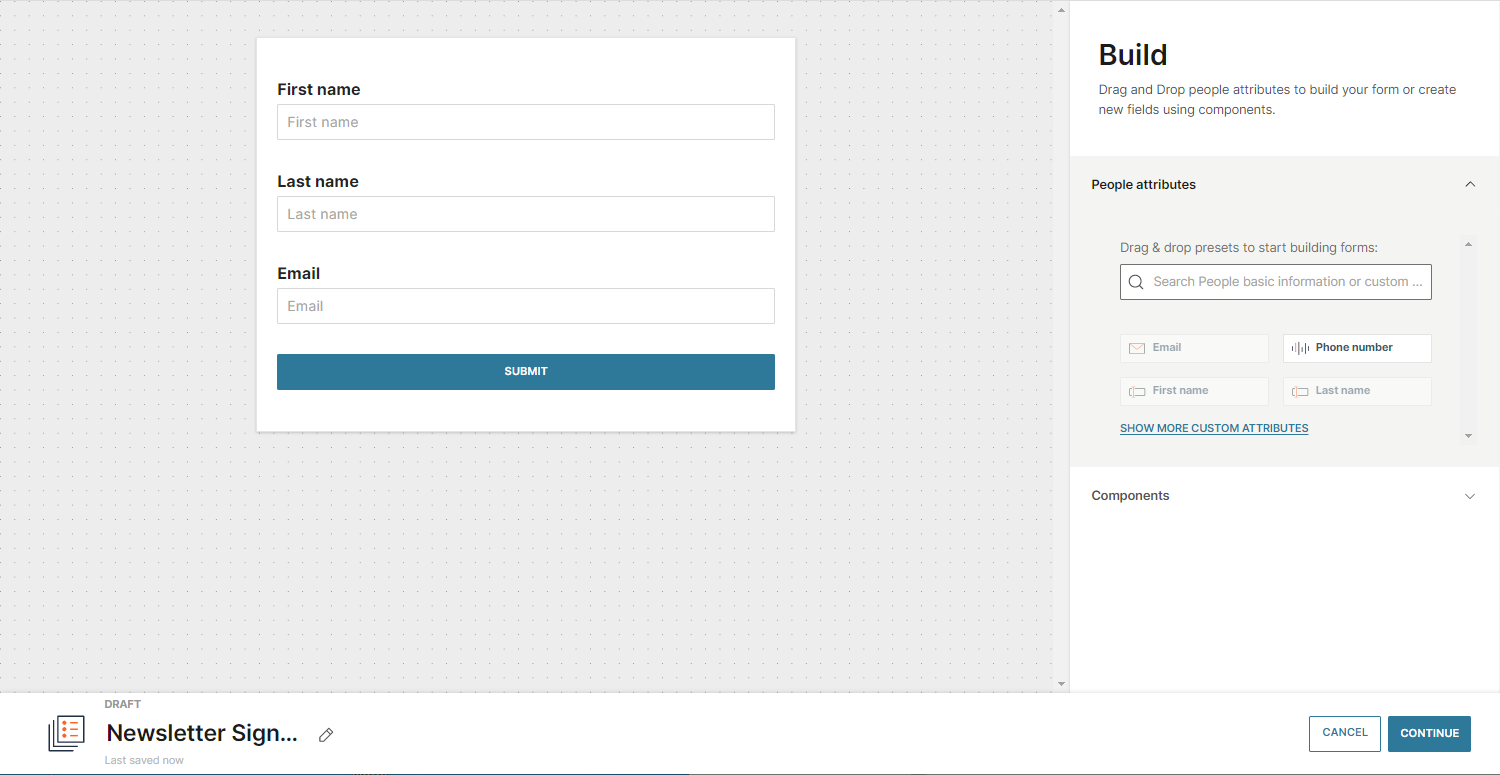
Task: Focus the Search People attributes box
Action: pos(1276,282)
